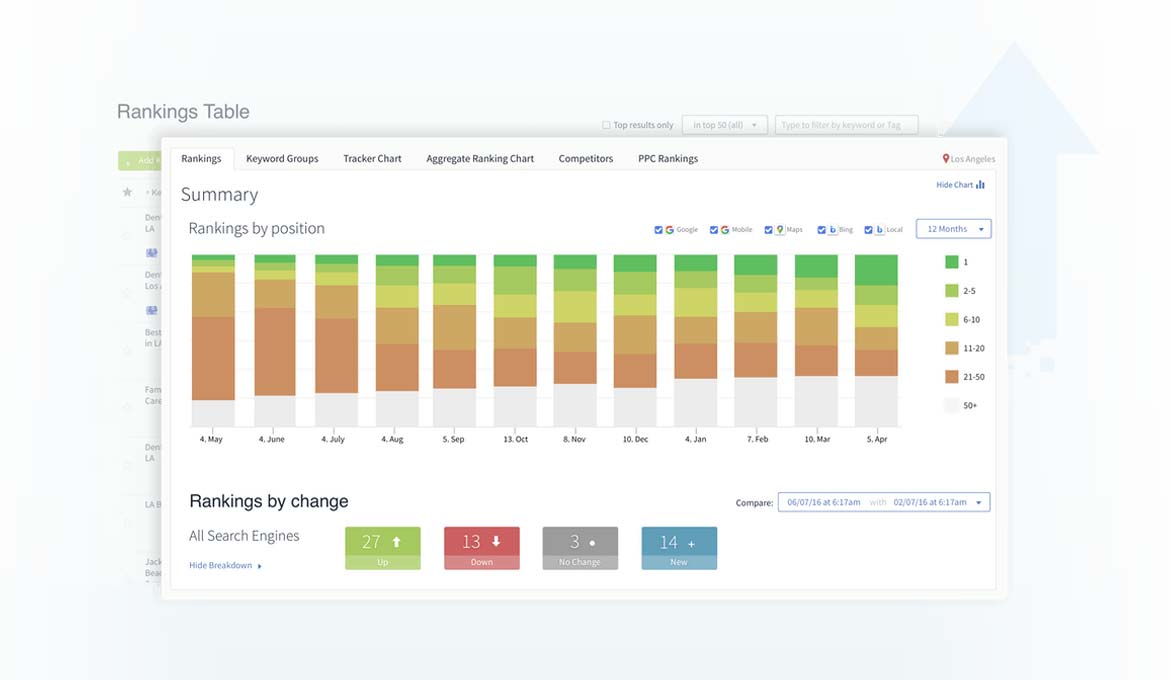Click the Hide Breakdown link
Image resolution: width=1170 pixels, height=680 pixels.
[x=224, y=566]
